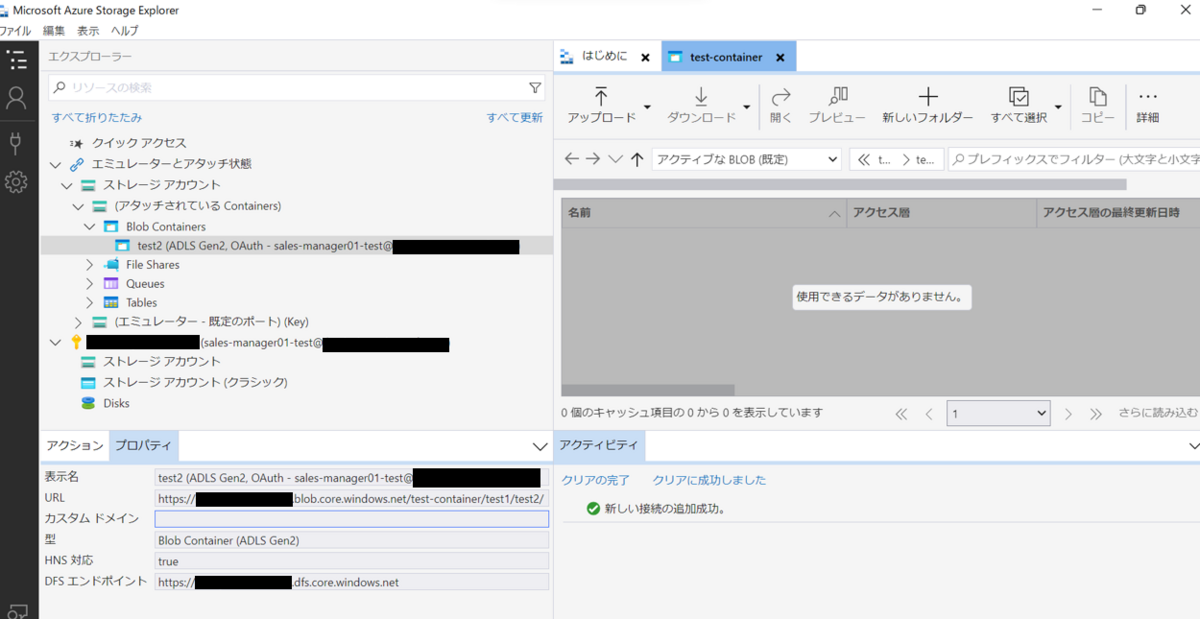The image size is (1200, 619).
Task: Click the Open (開く) toolbar icon
Action: point(781,105)
